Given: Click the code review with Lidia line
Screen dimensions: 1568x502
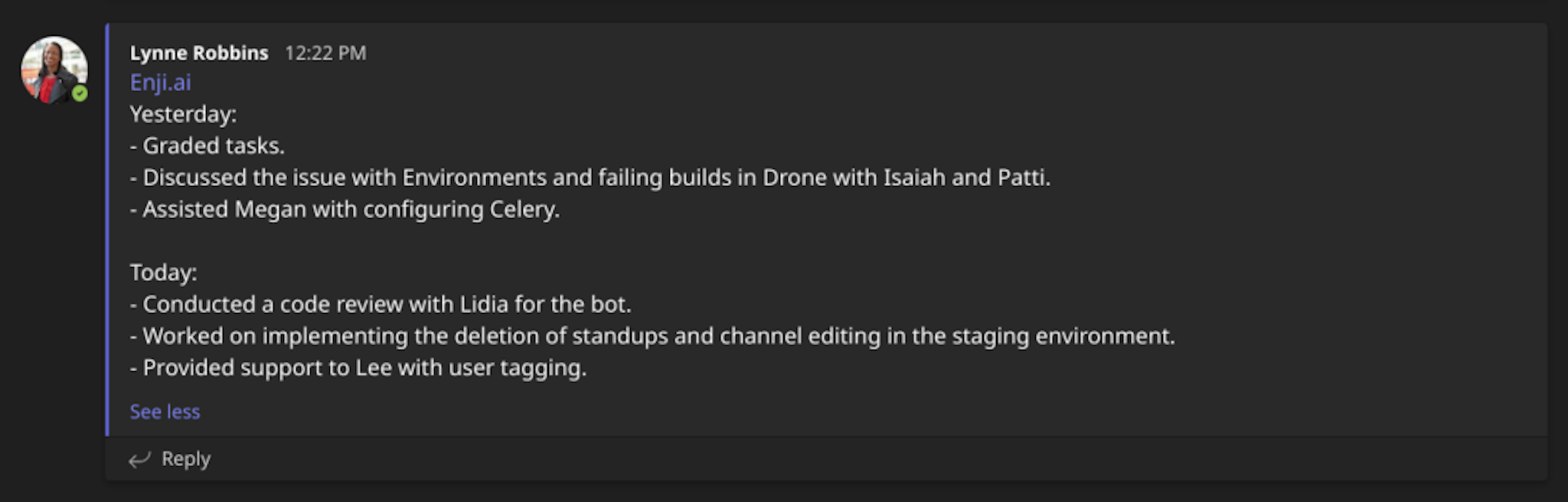Looking at the screenshot, I should click(381, 305).
